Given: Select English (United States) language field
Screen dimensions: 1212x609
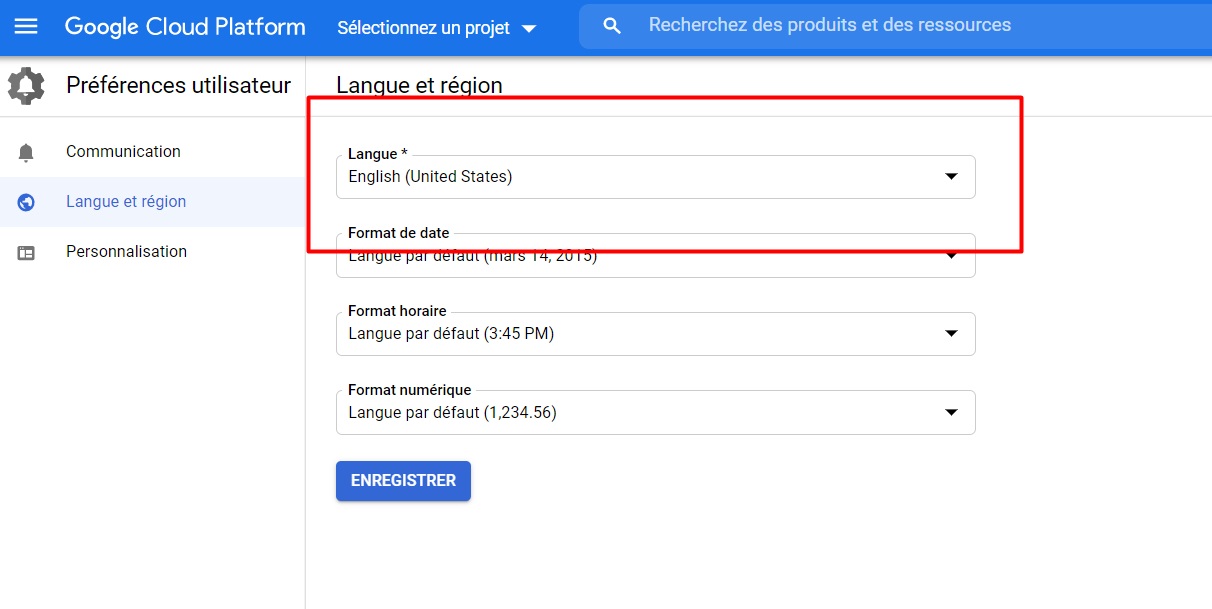Looking at the screenshot, I should click(640, 177).
